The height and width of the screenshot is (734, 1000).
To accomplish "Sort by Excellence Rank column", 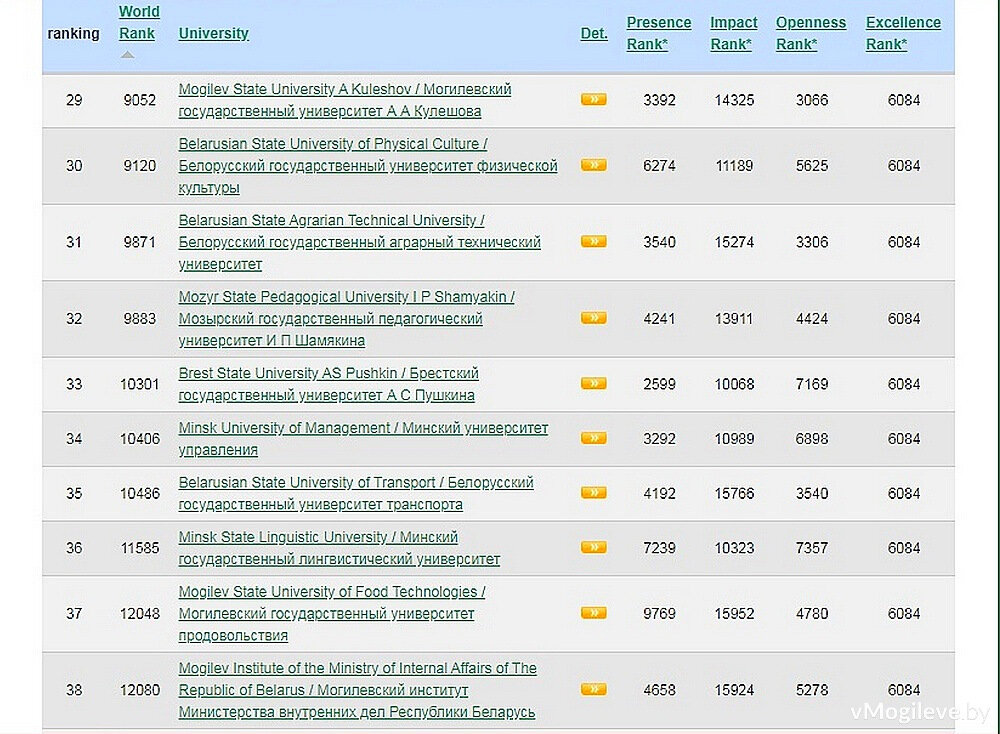I will click(903, 33).
